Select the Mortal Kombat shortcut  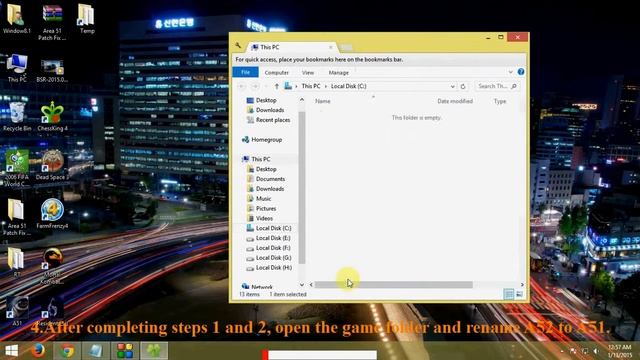tap(52, 266)
